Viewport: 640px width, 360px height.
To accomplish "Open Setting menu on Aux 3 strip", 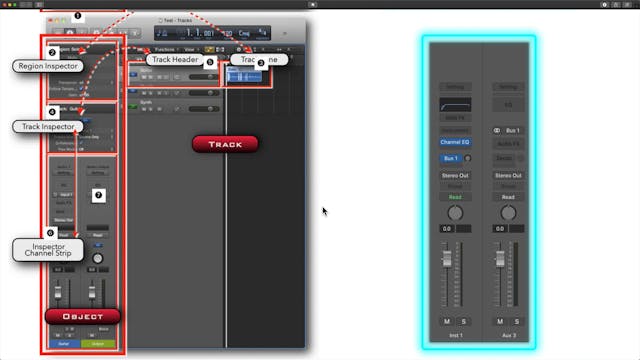I will pyautogui.click(x=508, y=87).
